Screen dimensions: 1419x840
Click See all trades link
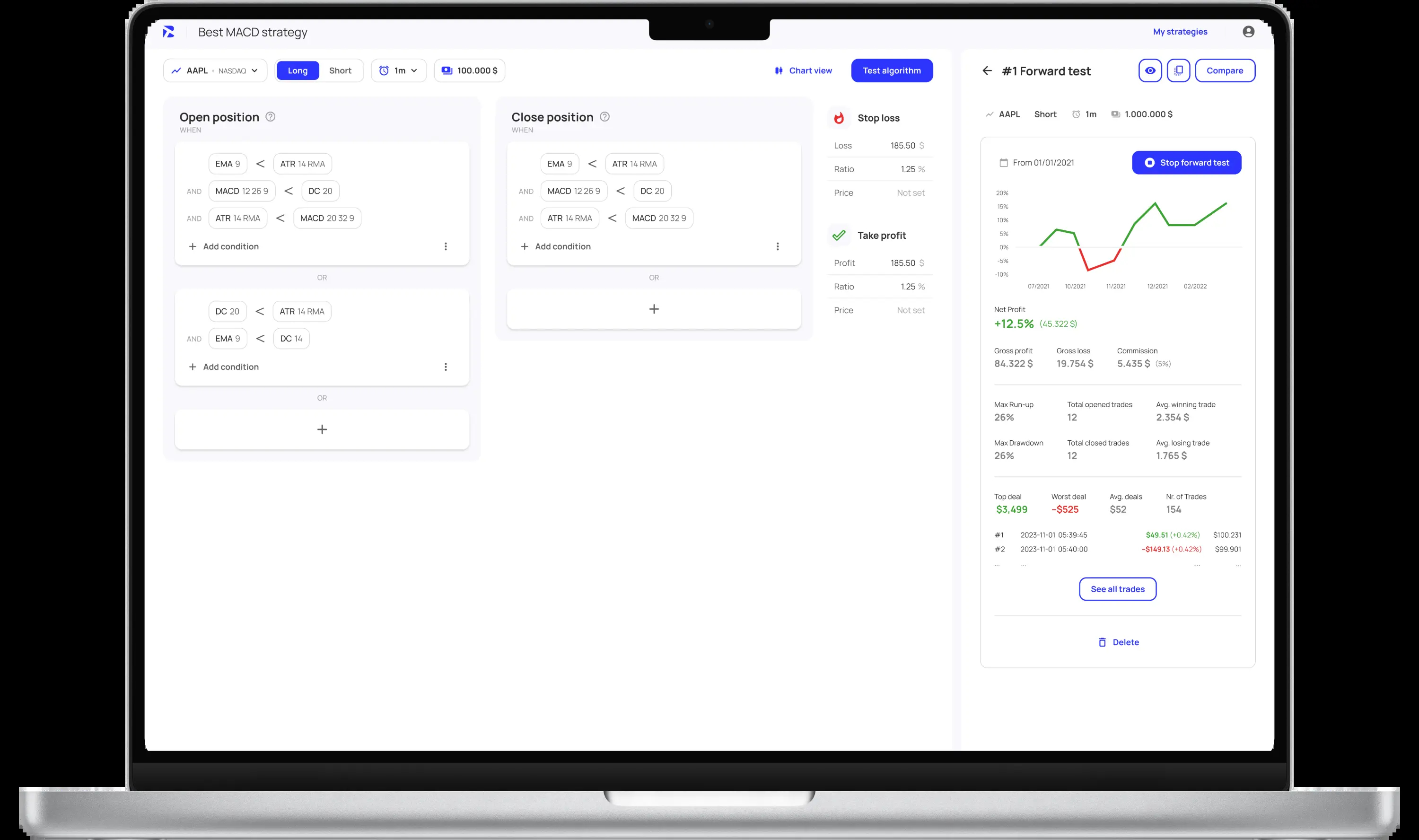point(1117,589)
